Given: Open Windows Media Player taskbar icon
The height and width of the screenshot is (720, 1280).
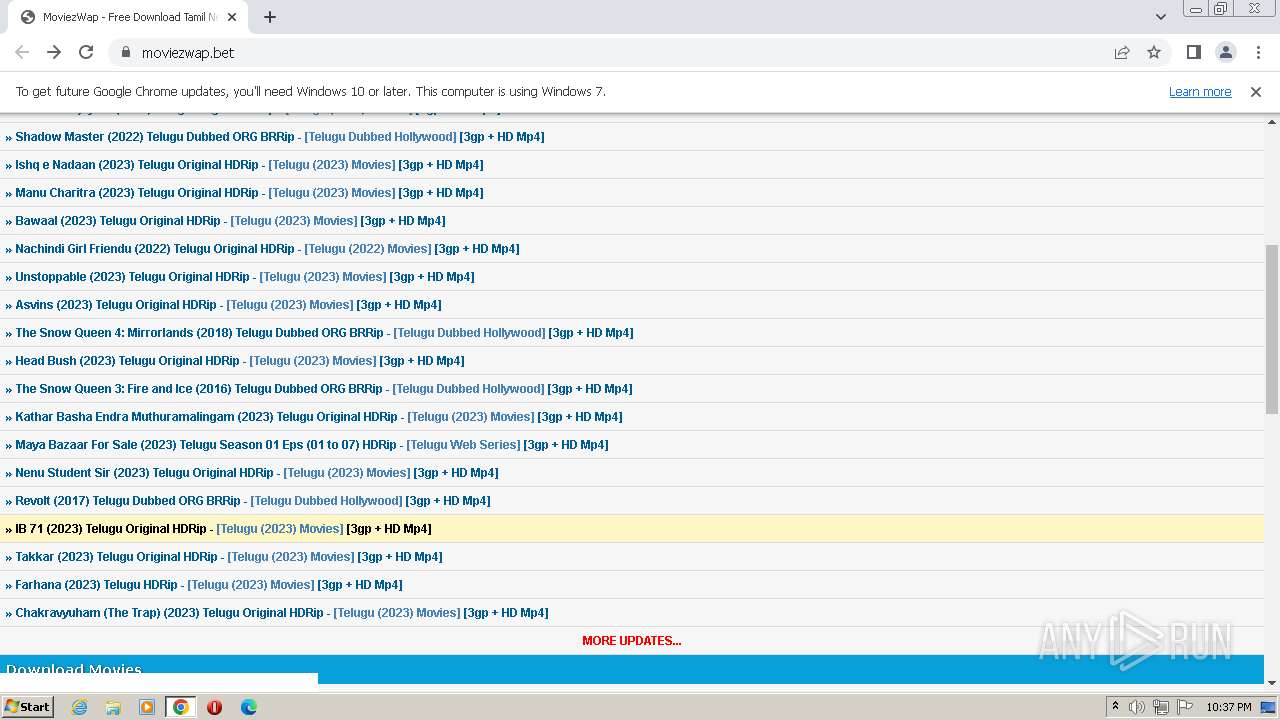Looking at the screenshot, I should tap(147, 707).
